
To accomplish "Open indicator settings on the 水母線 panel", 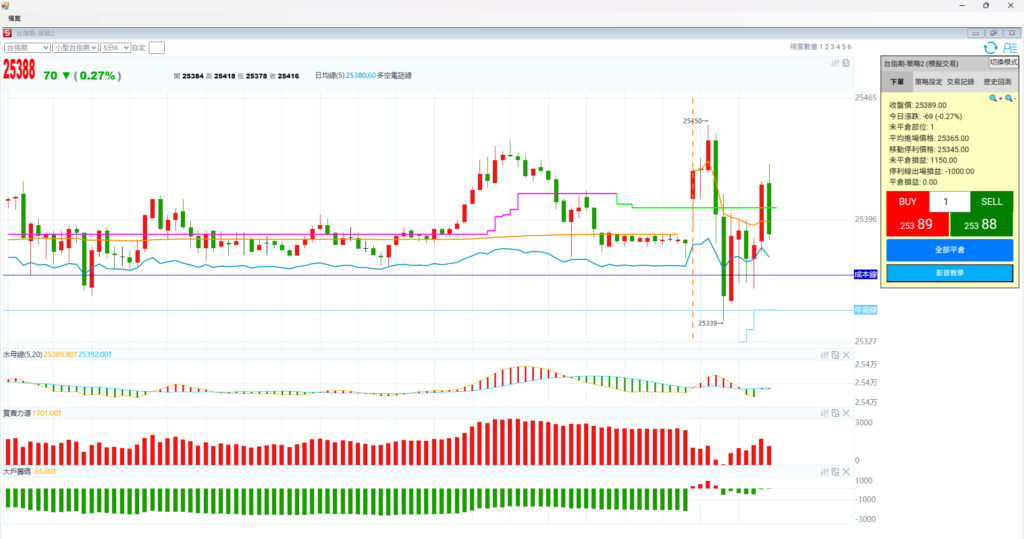I will (x=823, y=355).
